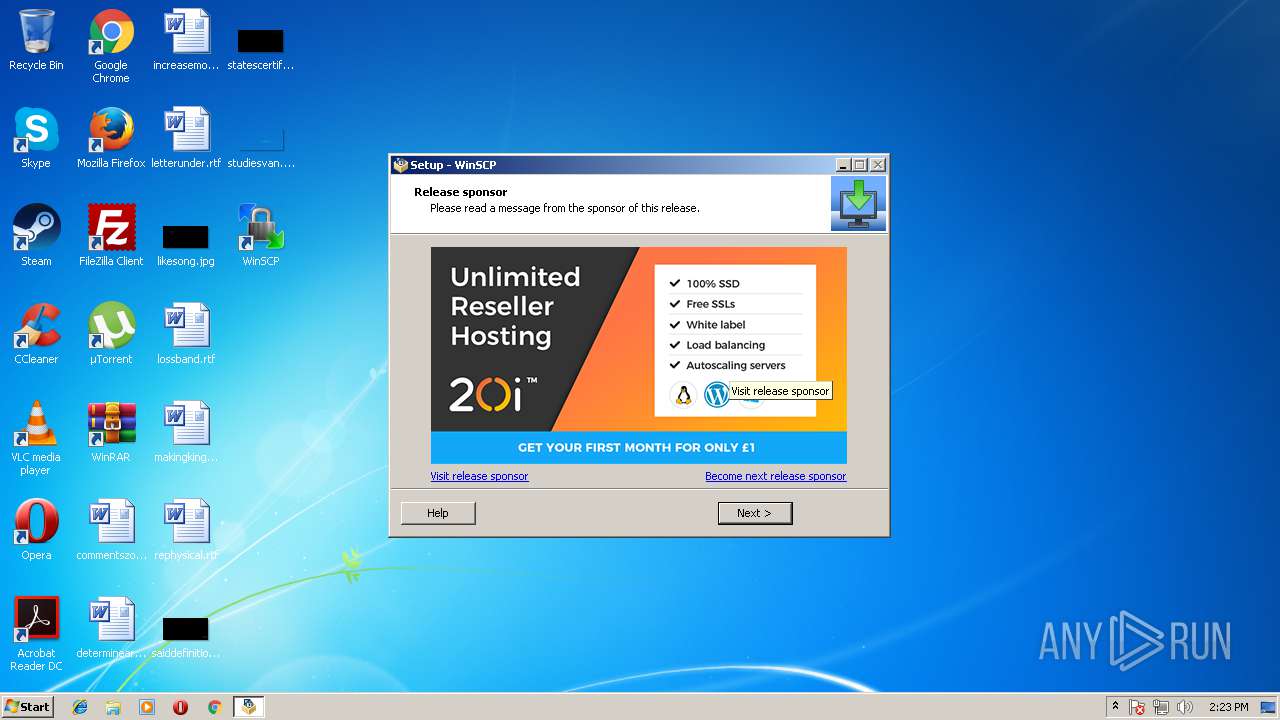Viewport: 1280px width, 720px height.
Task: Launch Google Chrome from the desktop
Action: click(x=111, y=45)
